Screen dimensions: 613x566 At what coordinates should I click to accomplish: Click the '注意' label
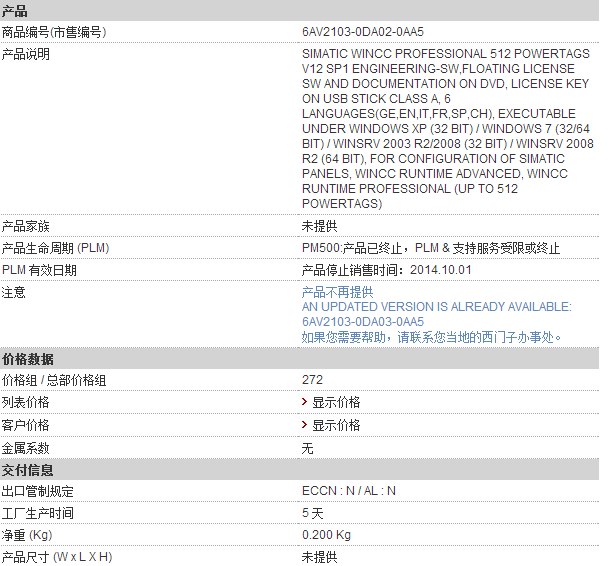(x=14, y=292)
